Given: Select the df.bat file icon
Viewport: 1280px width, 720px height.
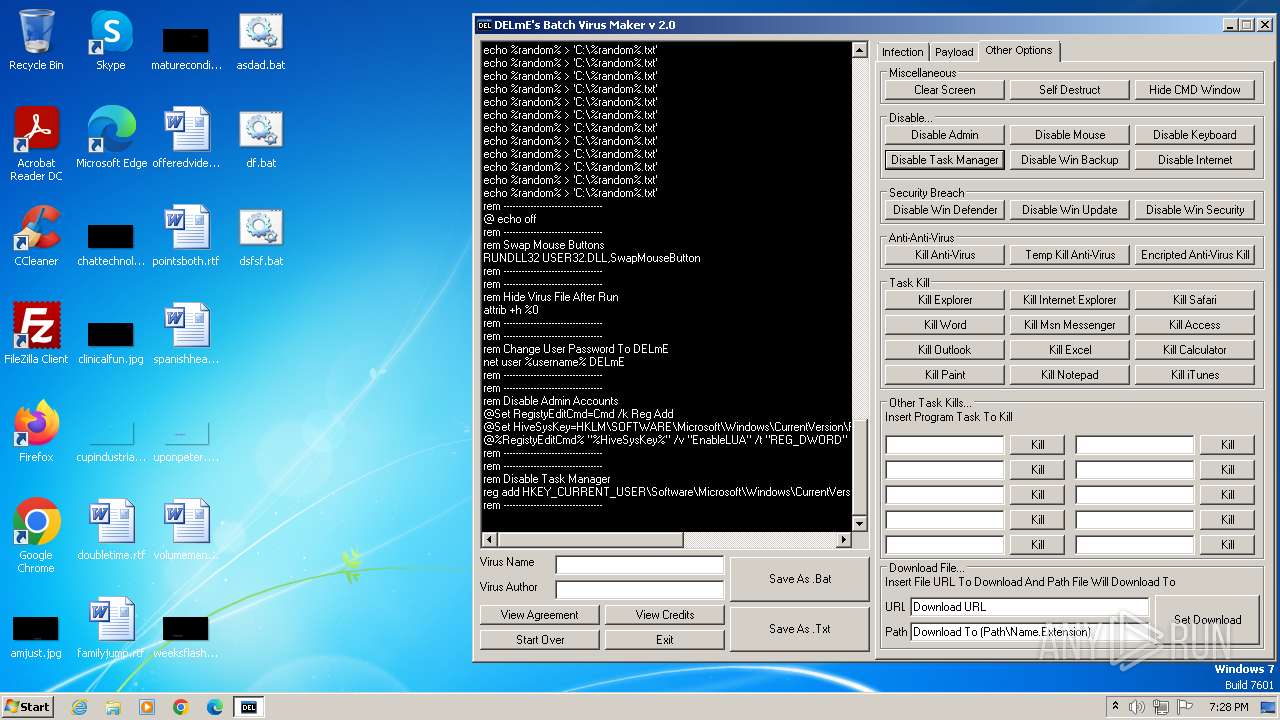Looking at the screenshot, I should 260,138.
